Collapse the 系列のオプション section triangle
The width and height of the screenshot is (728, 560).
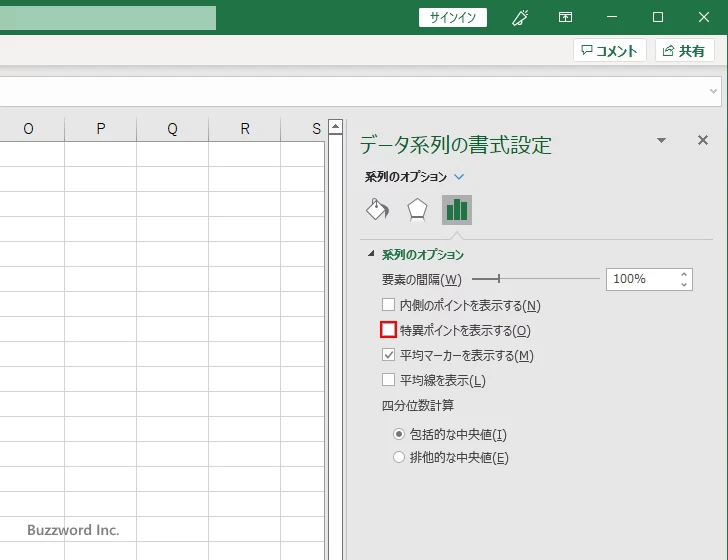click(x=371, y=254)
